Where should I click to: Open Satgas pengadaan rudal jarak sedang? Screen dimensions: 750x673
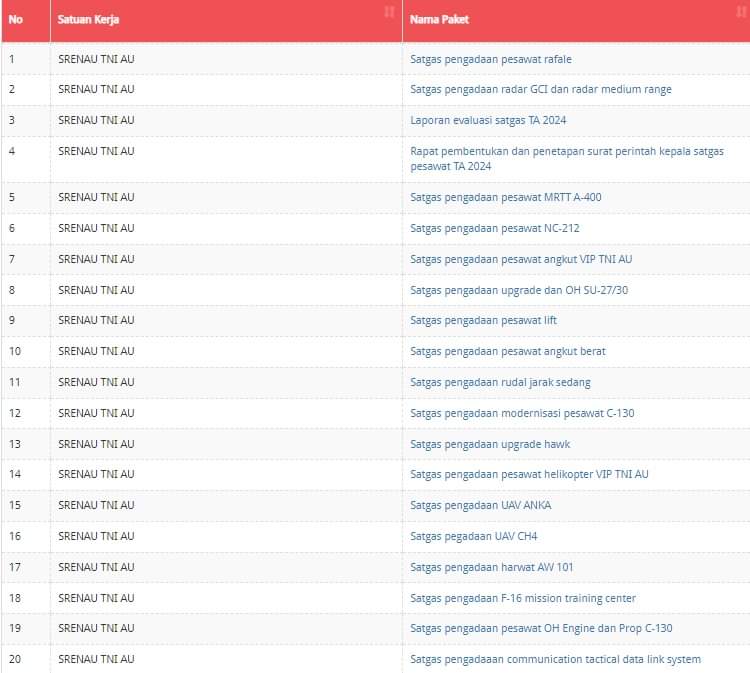click(x=500, y=382)
